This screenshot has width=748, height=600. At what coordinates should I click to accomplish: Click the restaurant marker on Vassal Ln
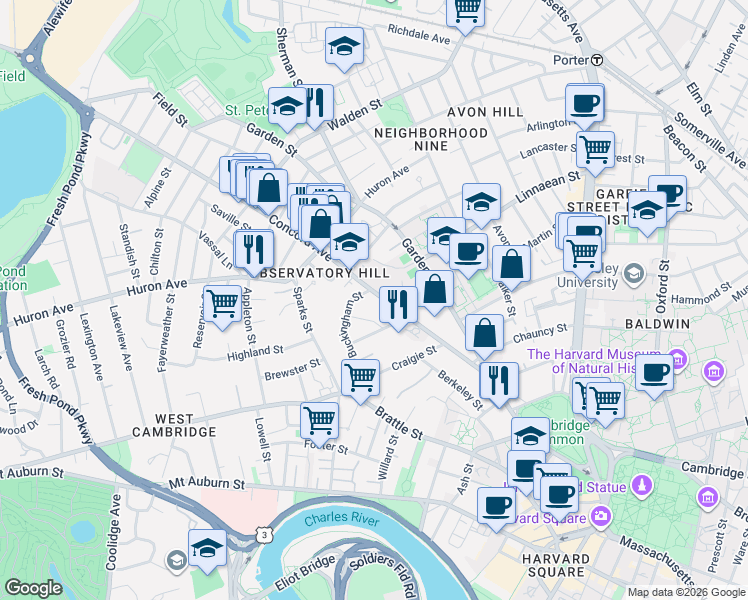[x=254, y=251]
